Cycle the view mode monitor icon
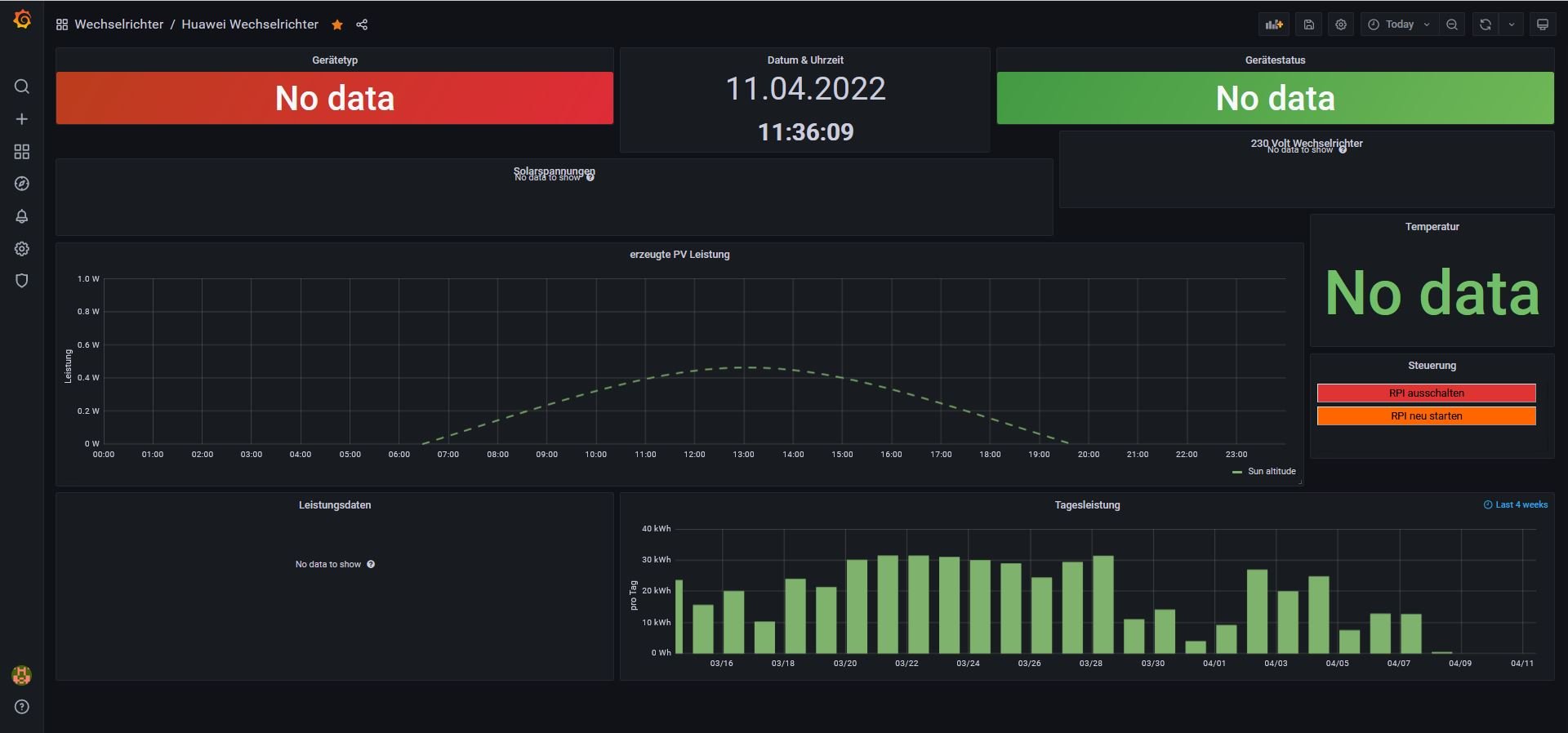This screenshot has height=733, width=1568. pos(1542,24)
